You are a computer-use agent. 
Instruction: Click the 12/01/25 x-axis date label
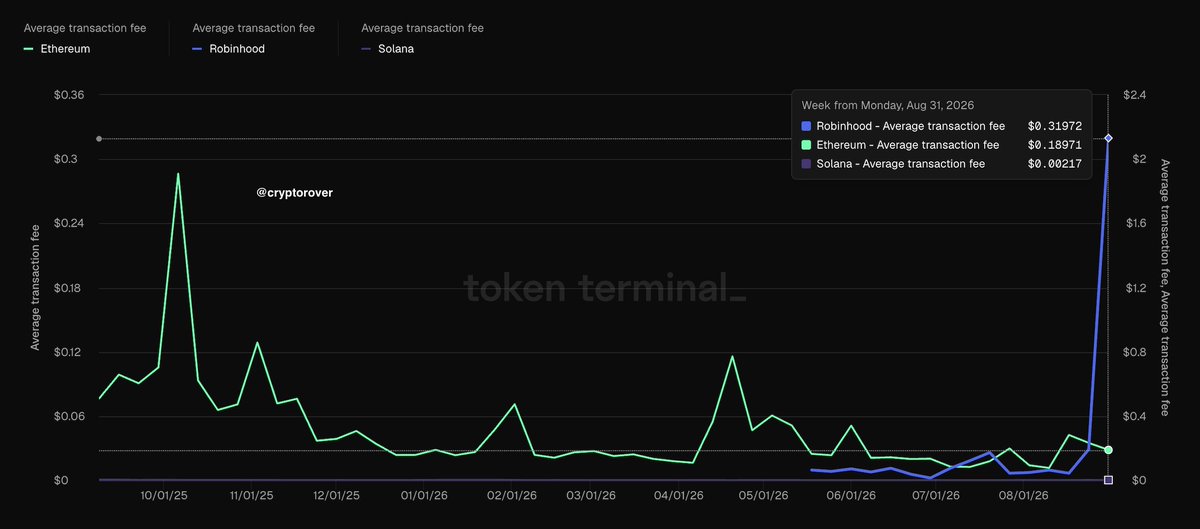337,495
